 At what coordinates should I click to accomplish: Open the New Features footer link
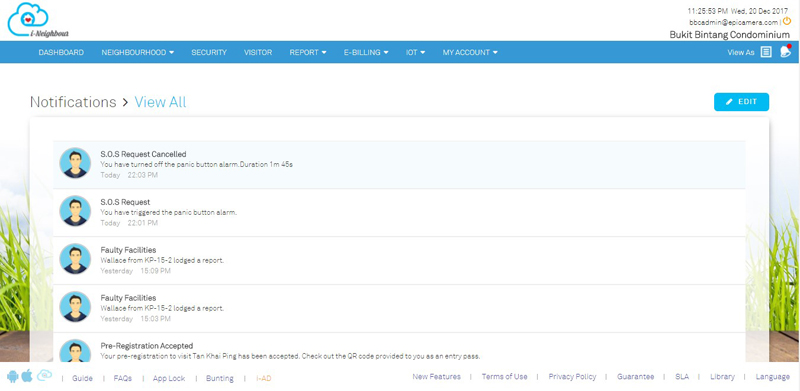[436, 377]
